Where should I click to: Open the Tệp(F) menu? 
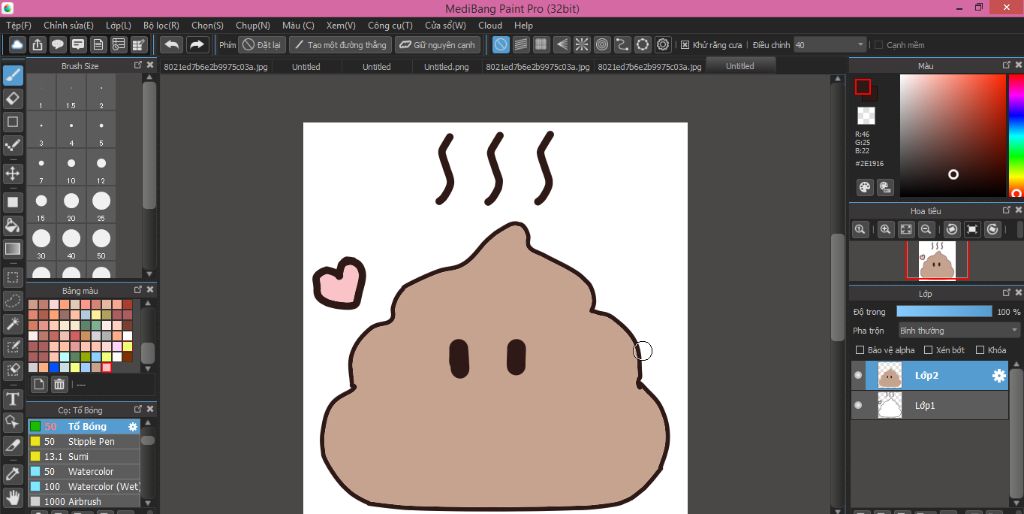[19, 25]
